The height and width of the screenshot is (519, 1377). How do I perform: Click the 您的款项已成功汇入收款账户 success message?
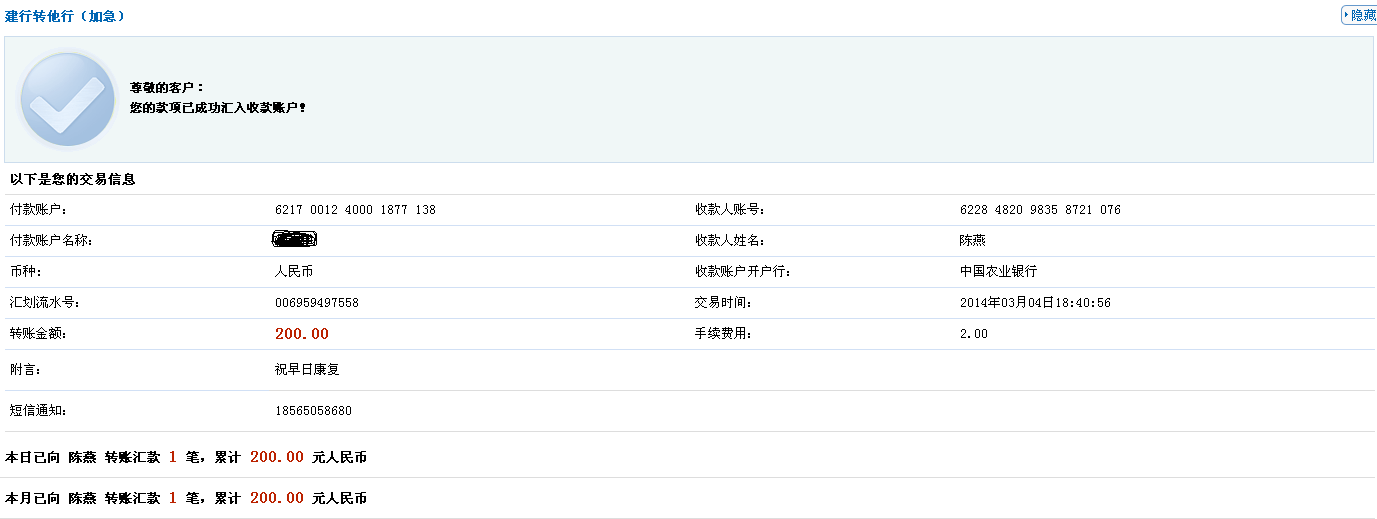[x=218, y=107]
